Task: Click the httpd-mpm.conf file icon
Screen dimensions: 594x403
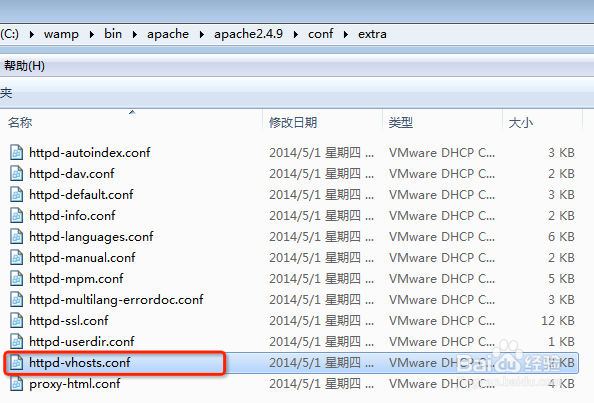Action: (x=16, y=279)
